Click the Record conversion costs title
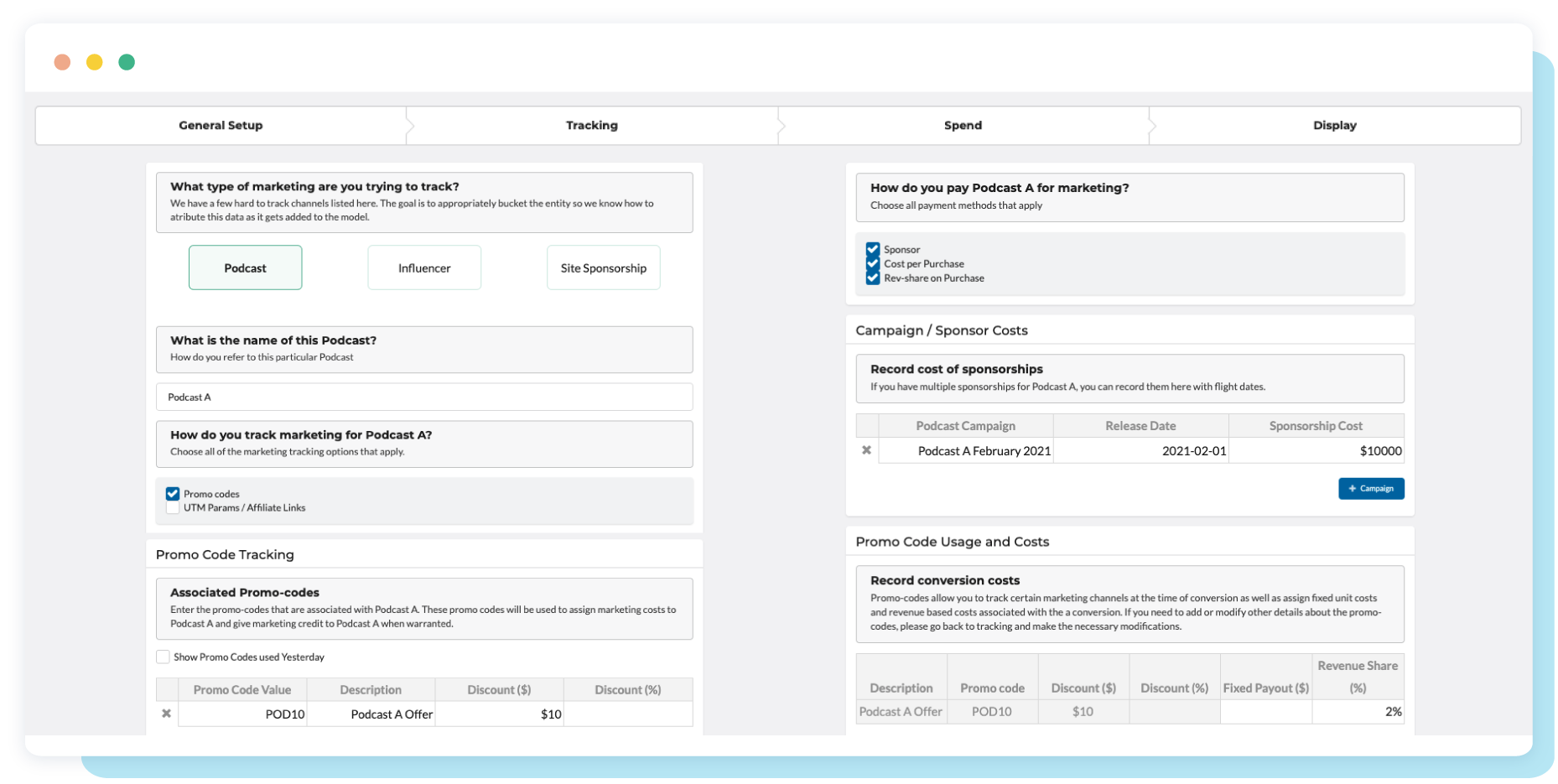Image resolution: width=1558 pixels, height=784 pixels. [945, 580]
